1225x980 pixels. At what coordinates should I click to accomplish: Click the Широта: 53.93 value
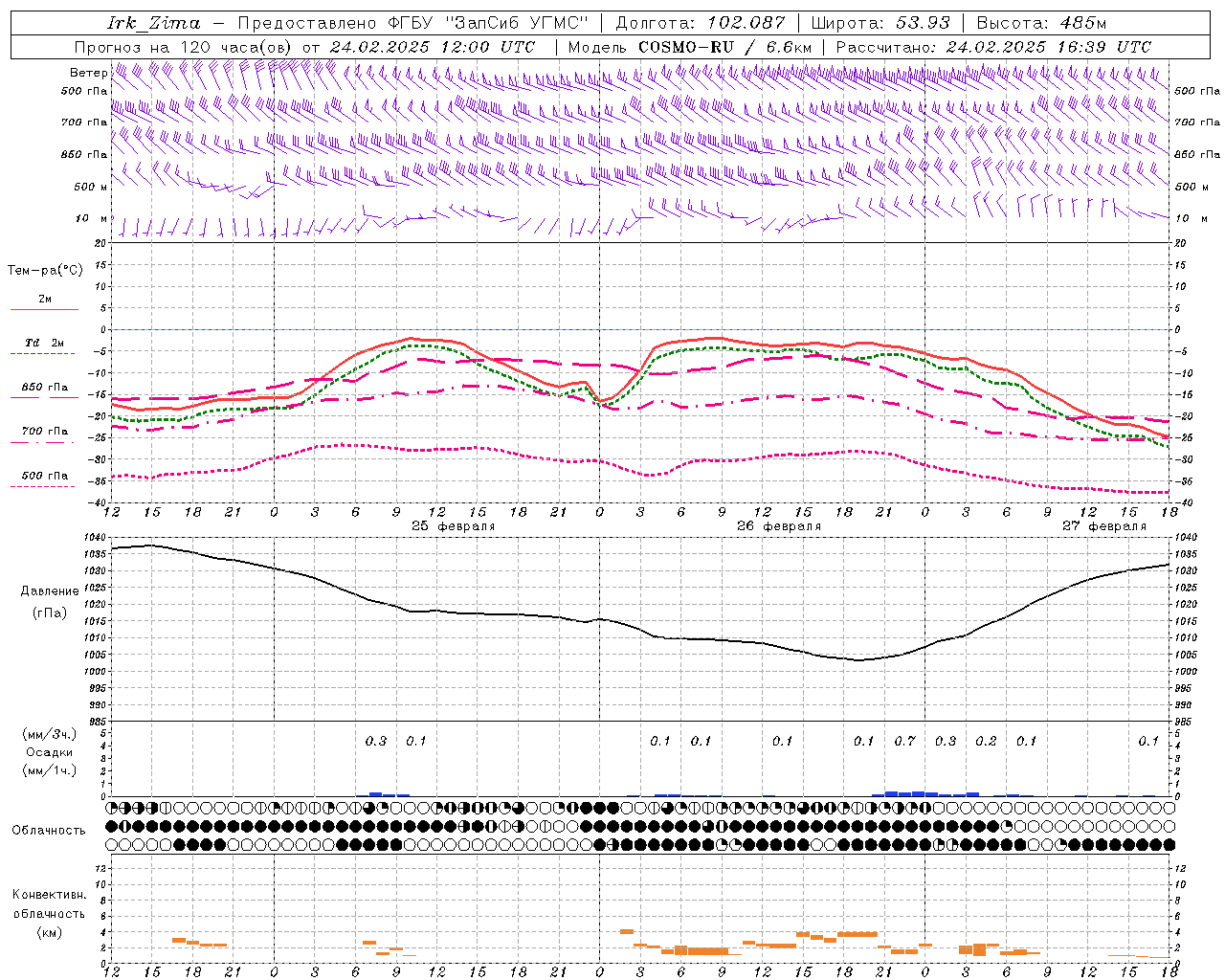pyautogui.click(x=880, y=23)
